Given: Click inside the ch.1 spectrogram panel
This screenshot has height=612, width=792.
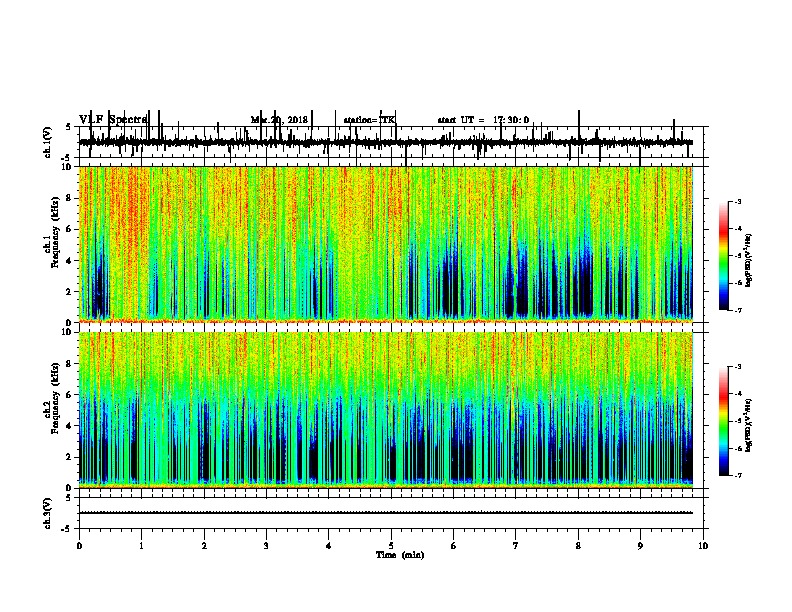Looking at the screenshot, I should point(386,244).
